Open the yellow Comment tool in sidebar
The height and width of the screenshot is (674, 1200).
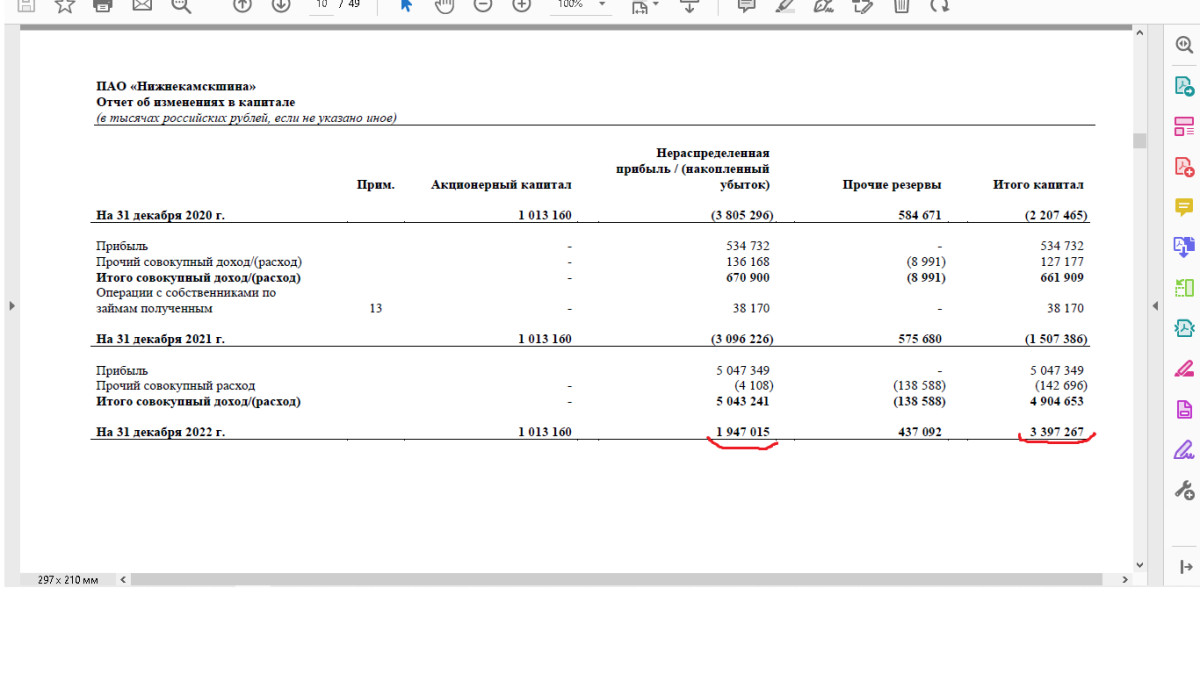1184,207
